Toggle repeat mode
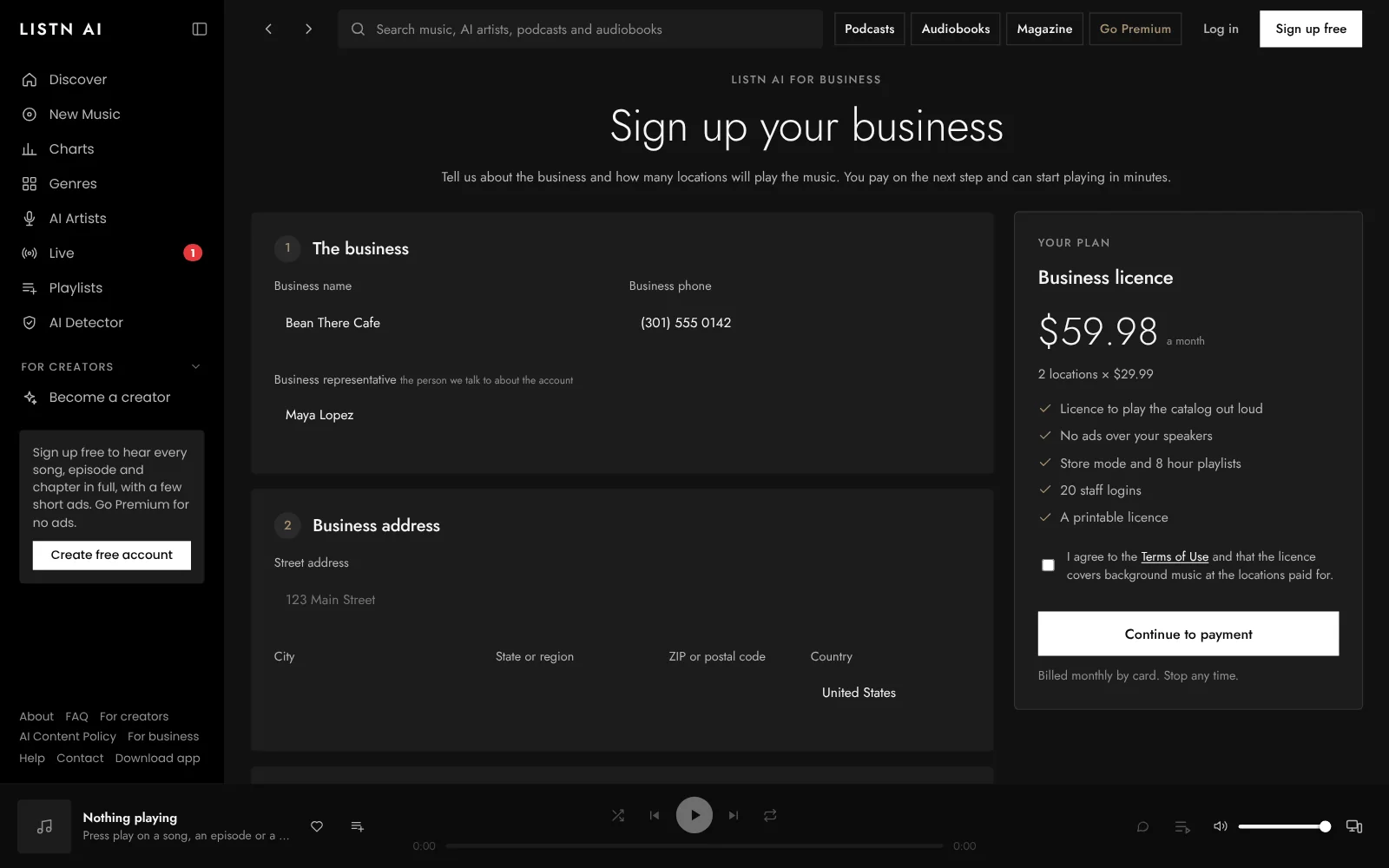The image size is (1389, 868). (x=770, y=815)
